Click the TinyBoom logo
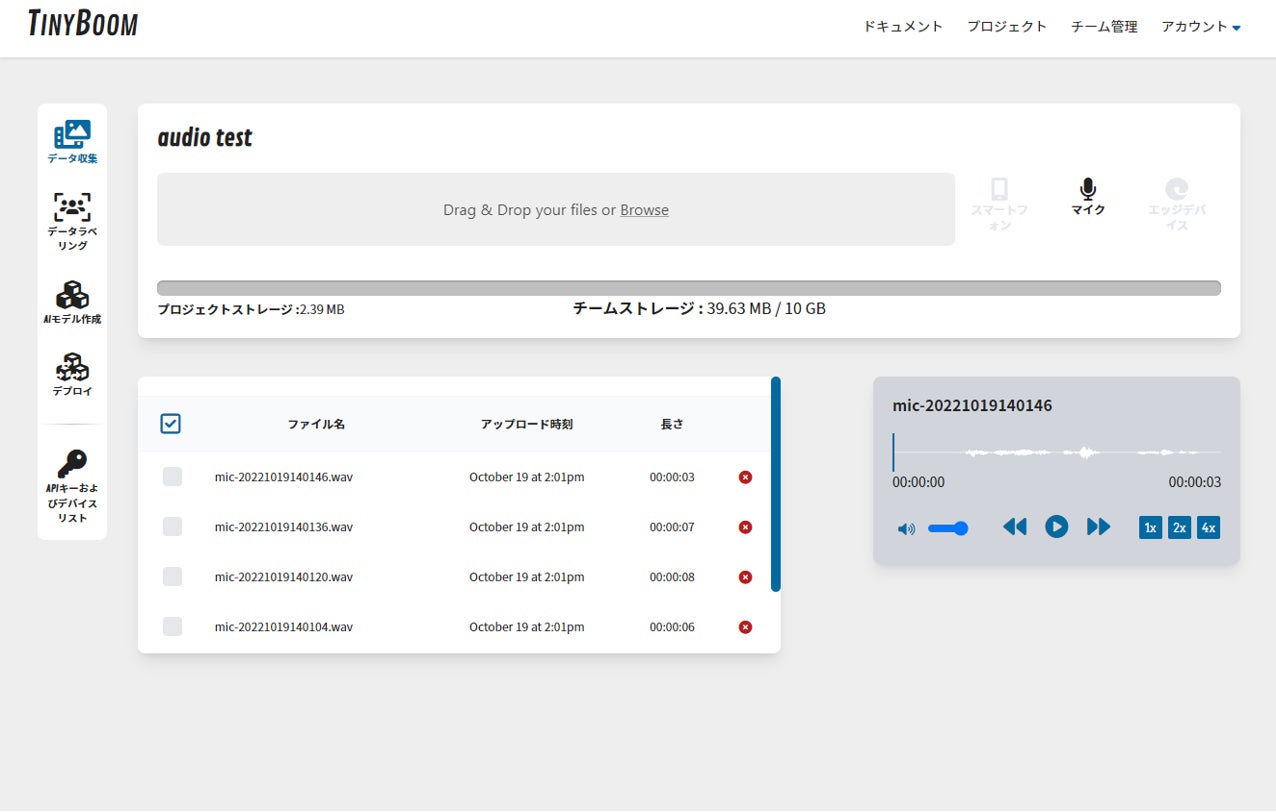This screenshot has height=812, width=1276. [x=83, y=23]
